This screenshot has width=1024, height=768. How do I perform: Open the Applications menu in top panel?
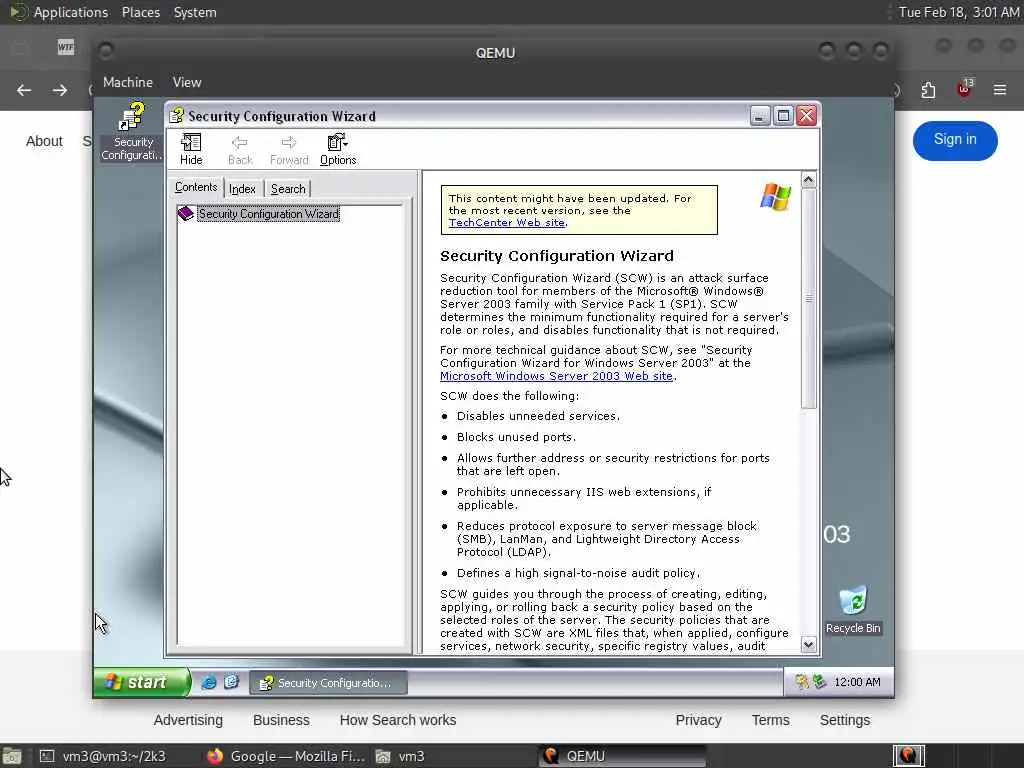click(71, 12)
